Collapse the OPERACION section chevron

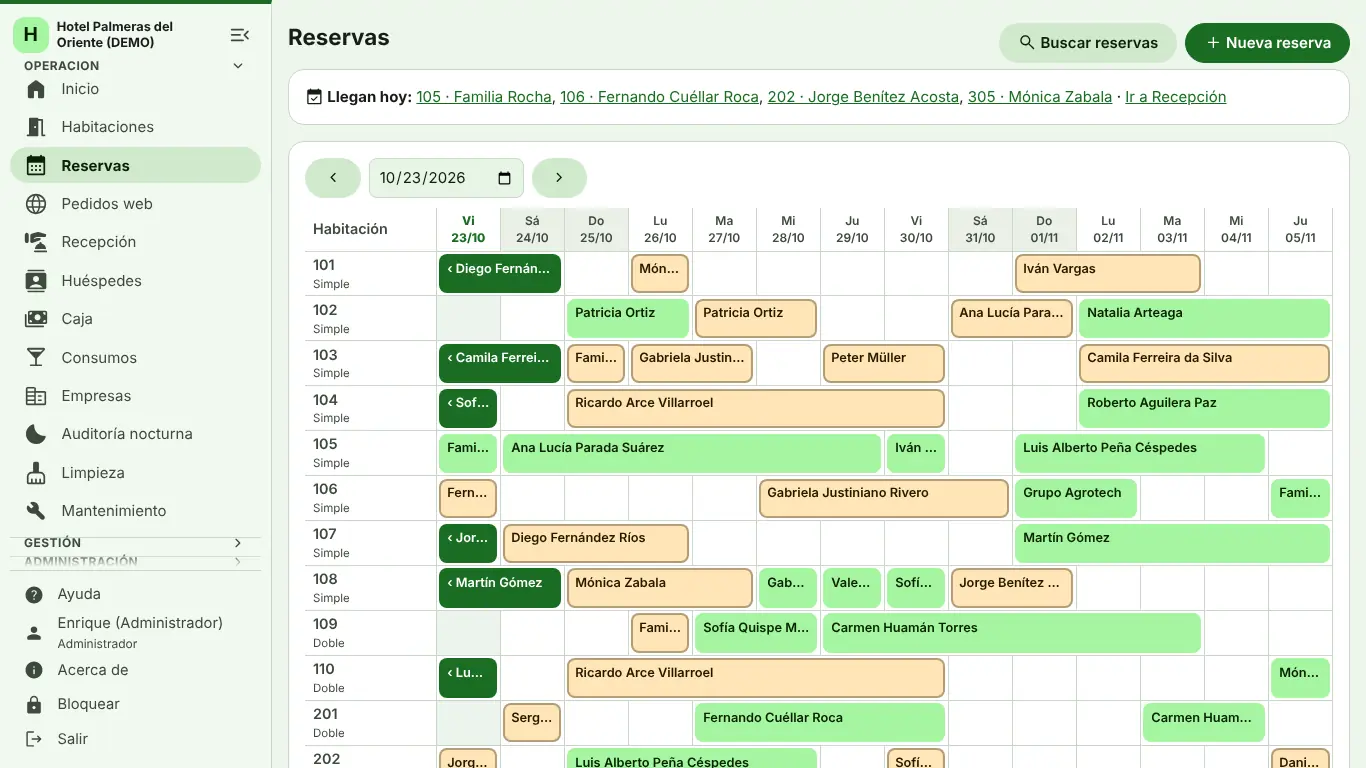238,66
